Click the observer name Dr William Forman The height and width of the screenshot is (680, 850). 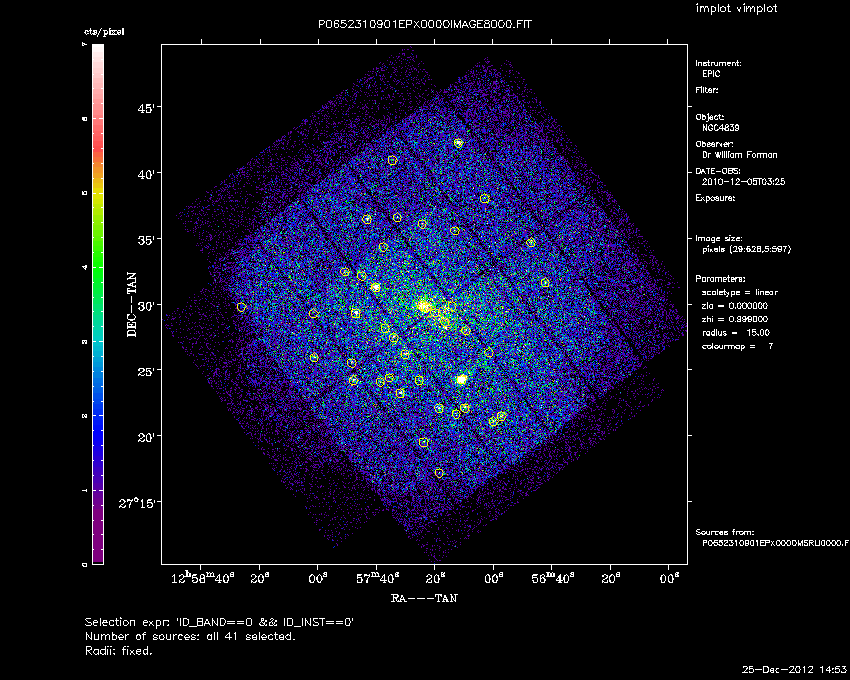(739, 155)
